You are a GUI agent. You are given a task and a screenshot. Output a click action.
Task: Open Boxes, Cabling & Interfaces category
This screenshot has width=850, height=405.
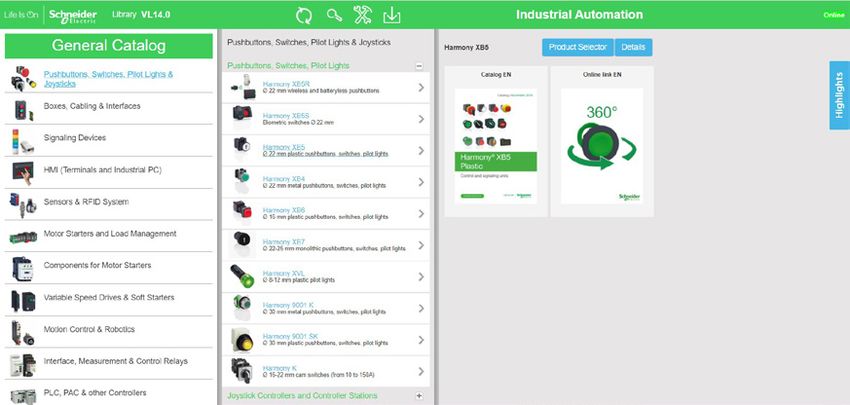coord(92,106)
